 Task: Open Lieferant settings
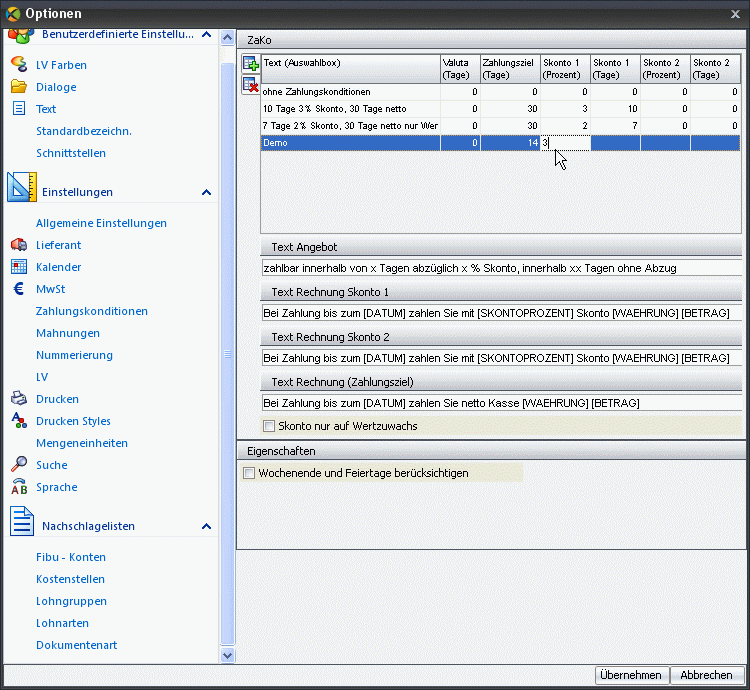pyautogui.click(x=58, y=245)
